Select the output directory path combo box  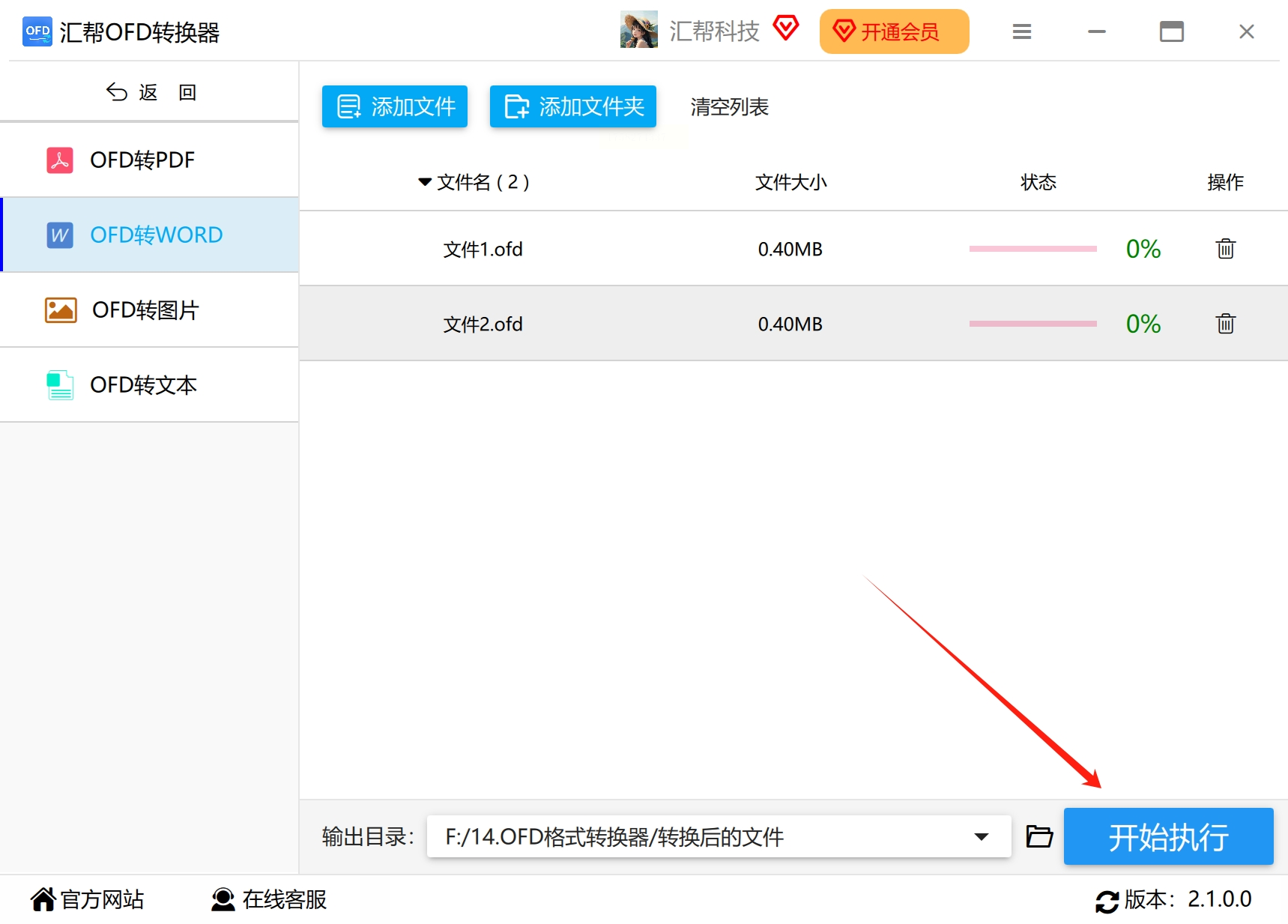(719, 836)
